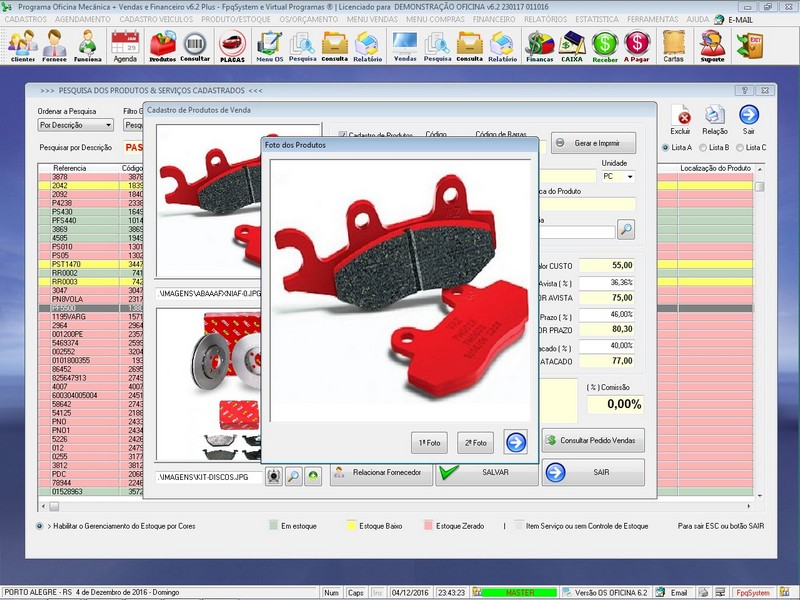Open the Produtos toolbox icon
The height and width of the screenshot is (600, 800).
[162, 46]
